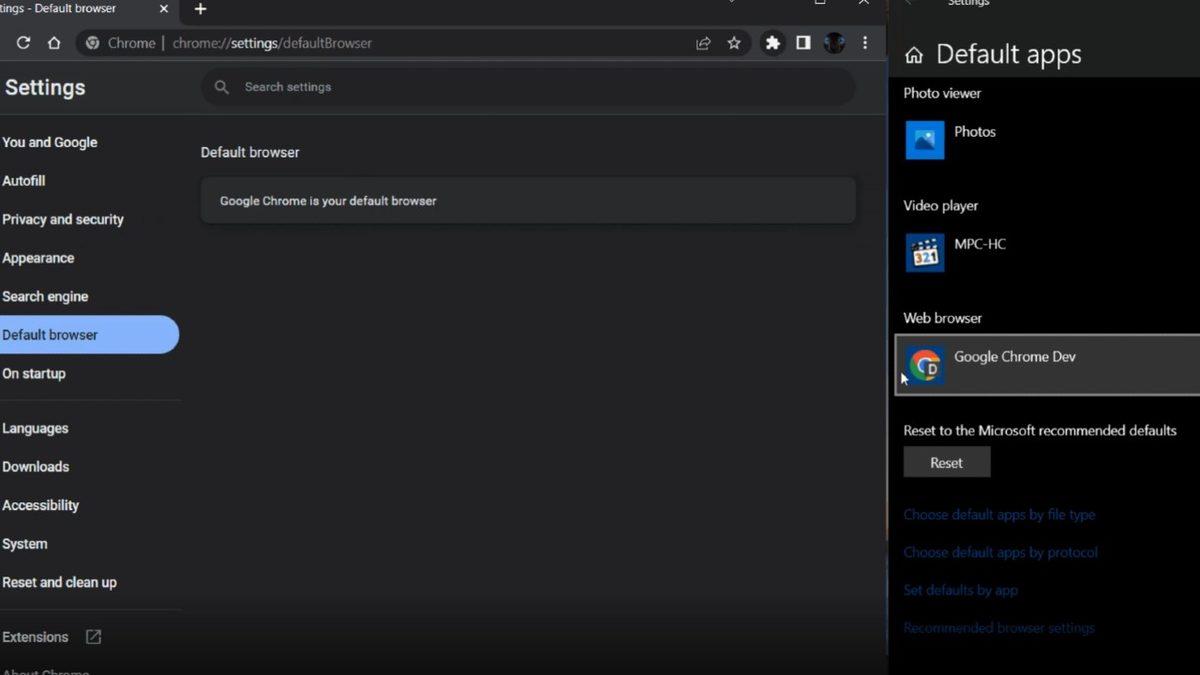The width and height of the screenshot is (1200, 675).
Task: Open a new browser tab
Action: [x=199, y=9]
